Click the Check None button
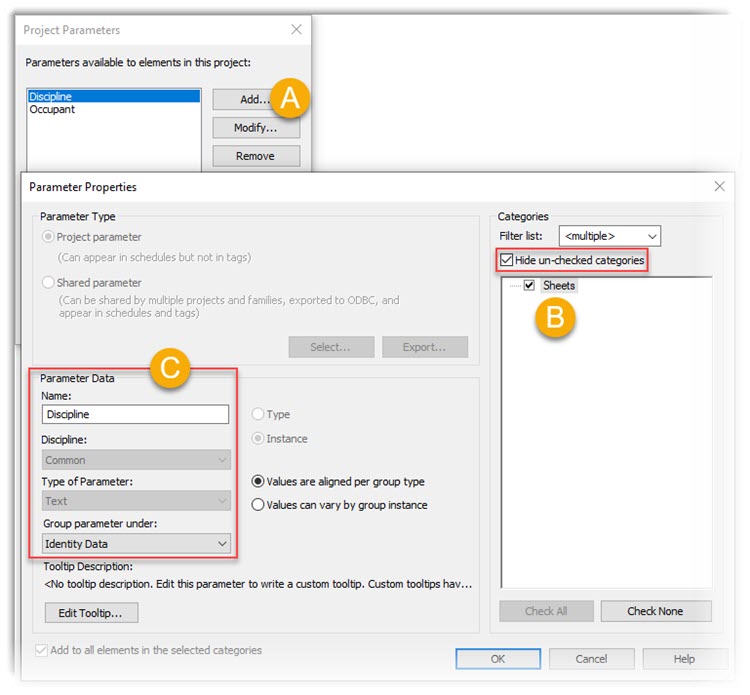750x695 pixels. (656, 611)
